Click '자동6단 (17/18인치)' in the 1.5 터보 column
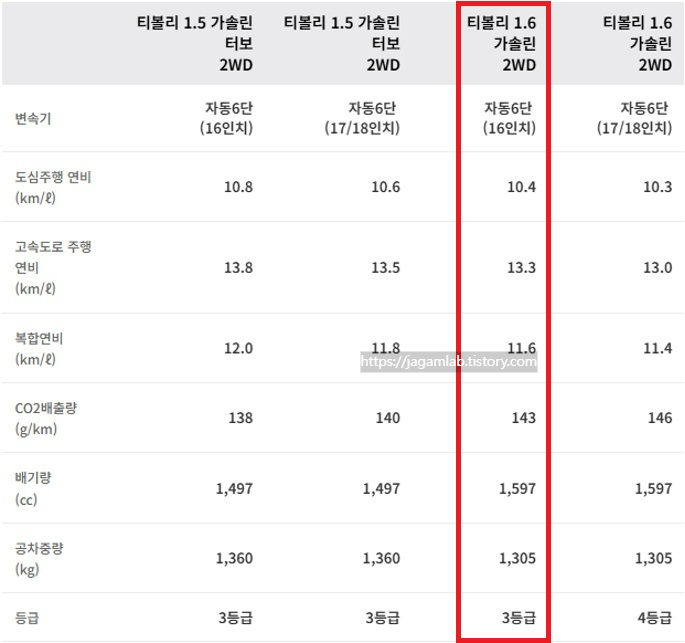 coord(362,118)
